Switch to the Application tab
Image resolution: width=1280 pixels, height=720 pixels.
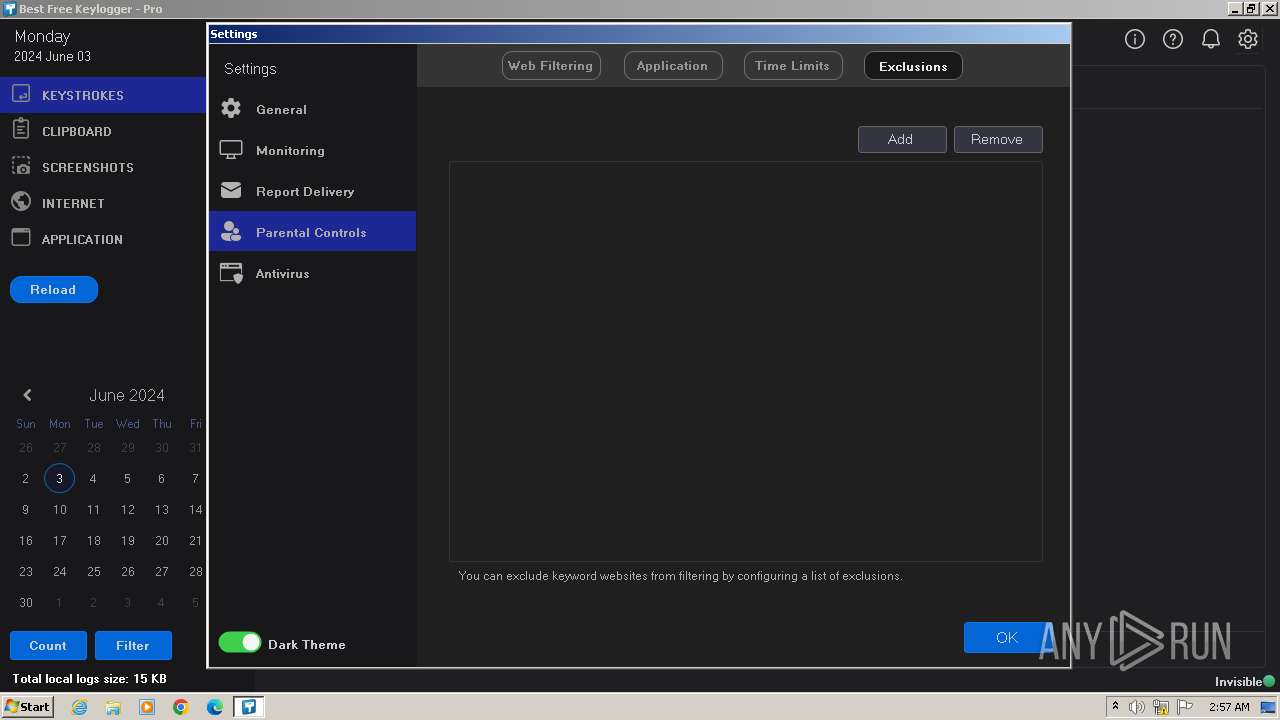coord(672,66)
